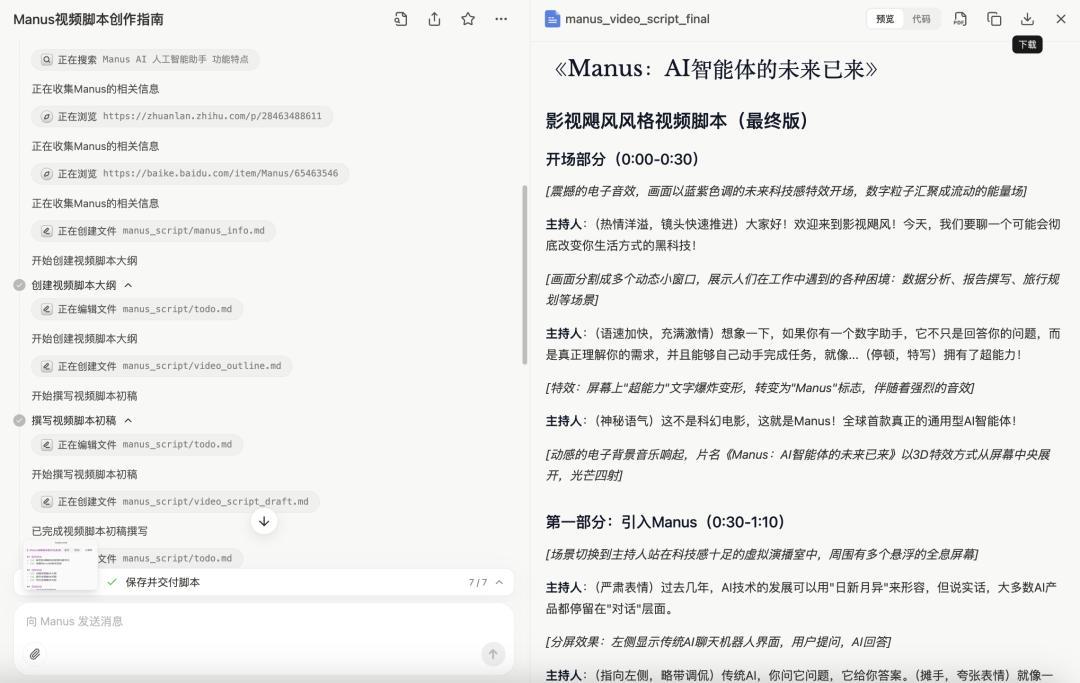The image size is (1080, 683).
Task: Click the file view icon beside share
Action: click(x=401, y=19)
